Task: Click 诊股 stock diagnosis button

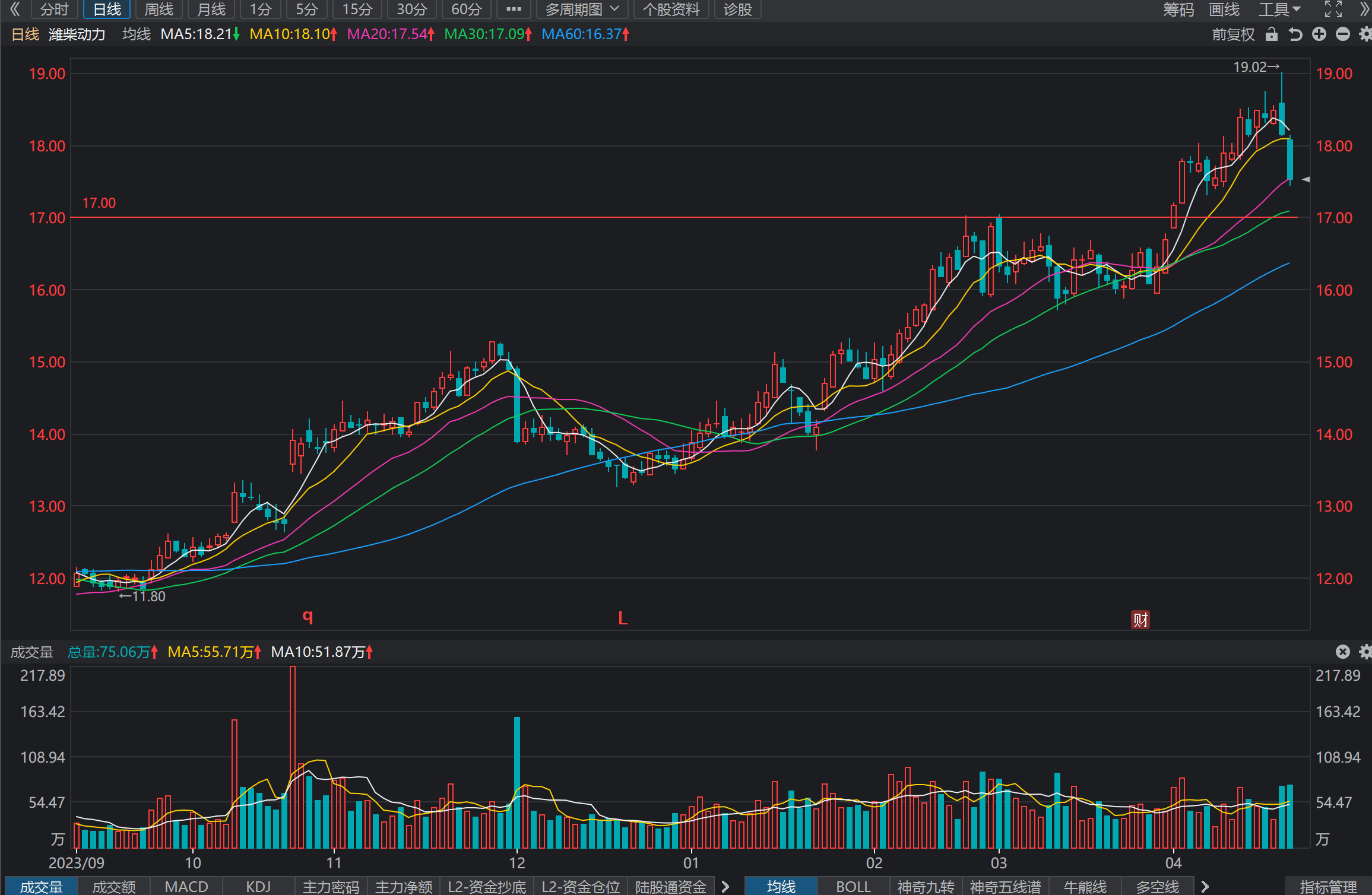Action: tap(738, 9)
